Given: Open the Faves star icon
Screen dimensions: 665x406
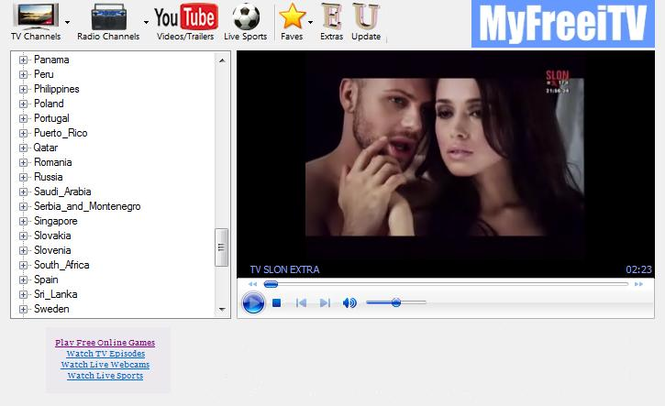Looking at the screenshot, I should click(x=292, y=17).
